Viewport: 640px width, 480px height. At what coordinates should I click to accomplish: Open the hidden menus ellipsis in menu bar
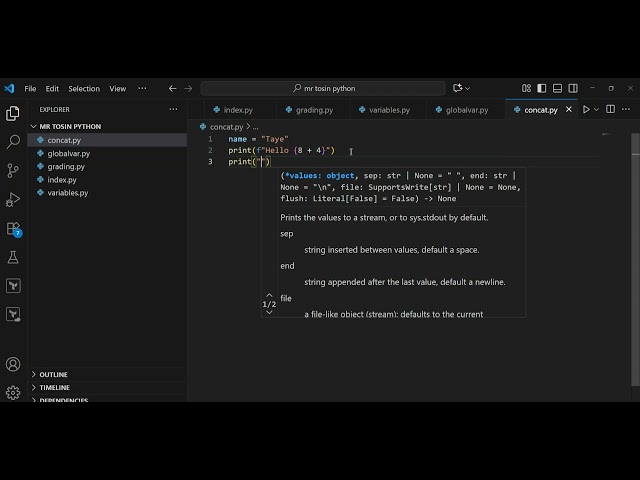pyautogui.click(x=142, y=88)
